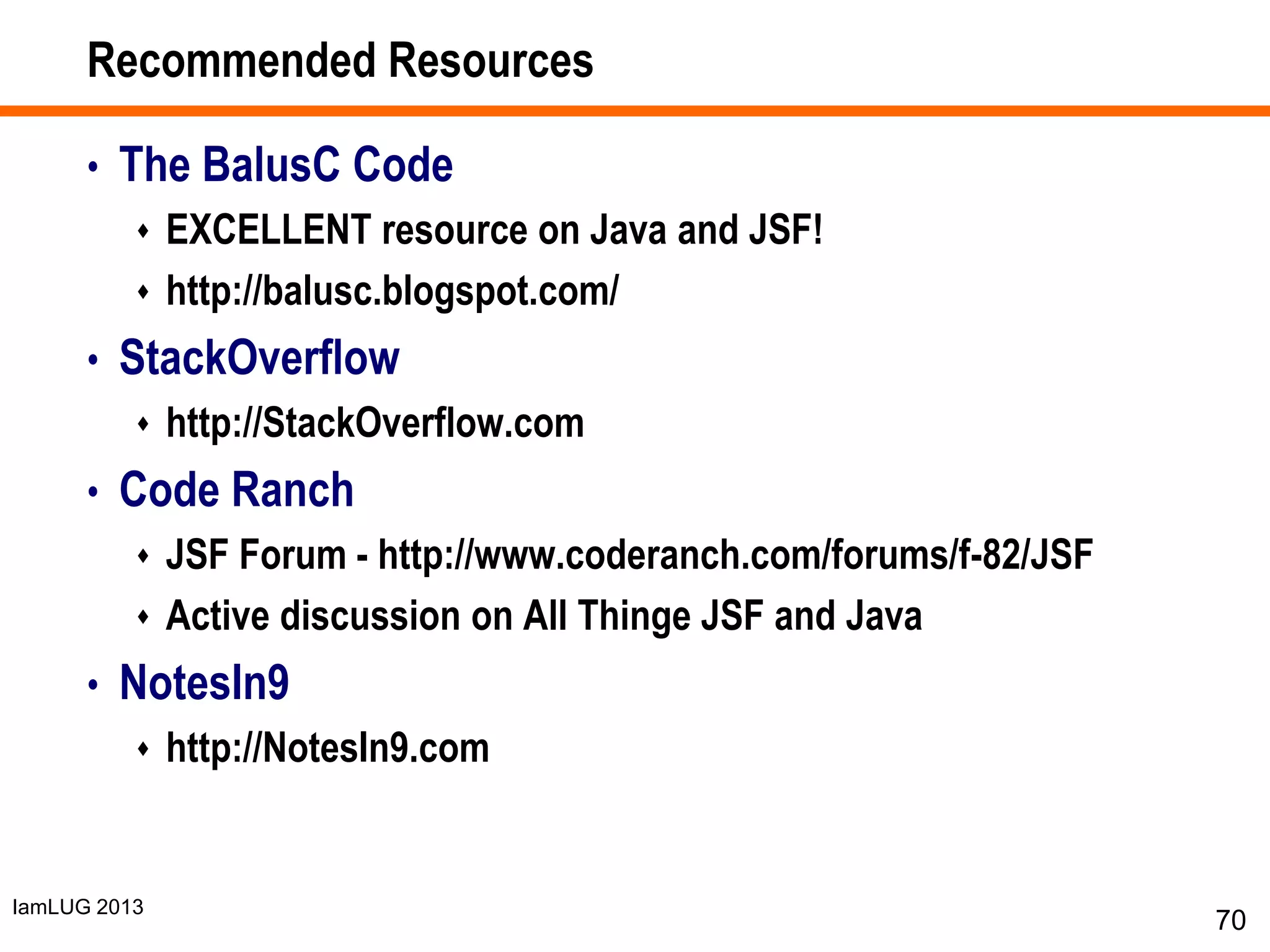
Task: Click the round bullet before NotesIn9
Action: coord(93,685)
